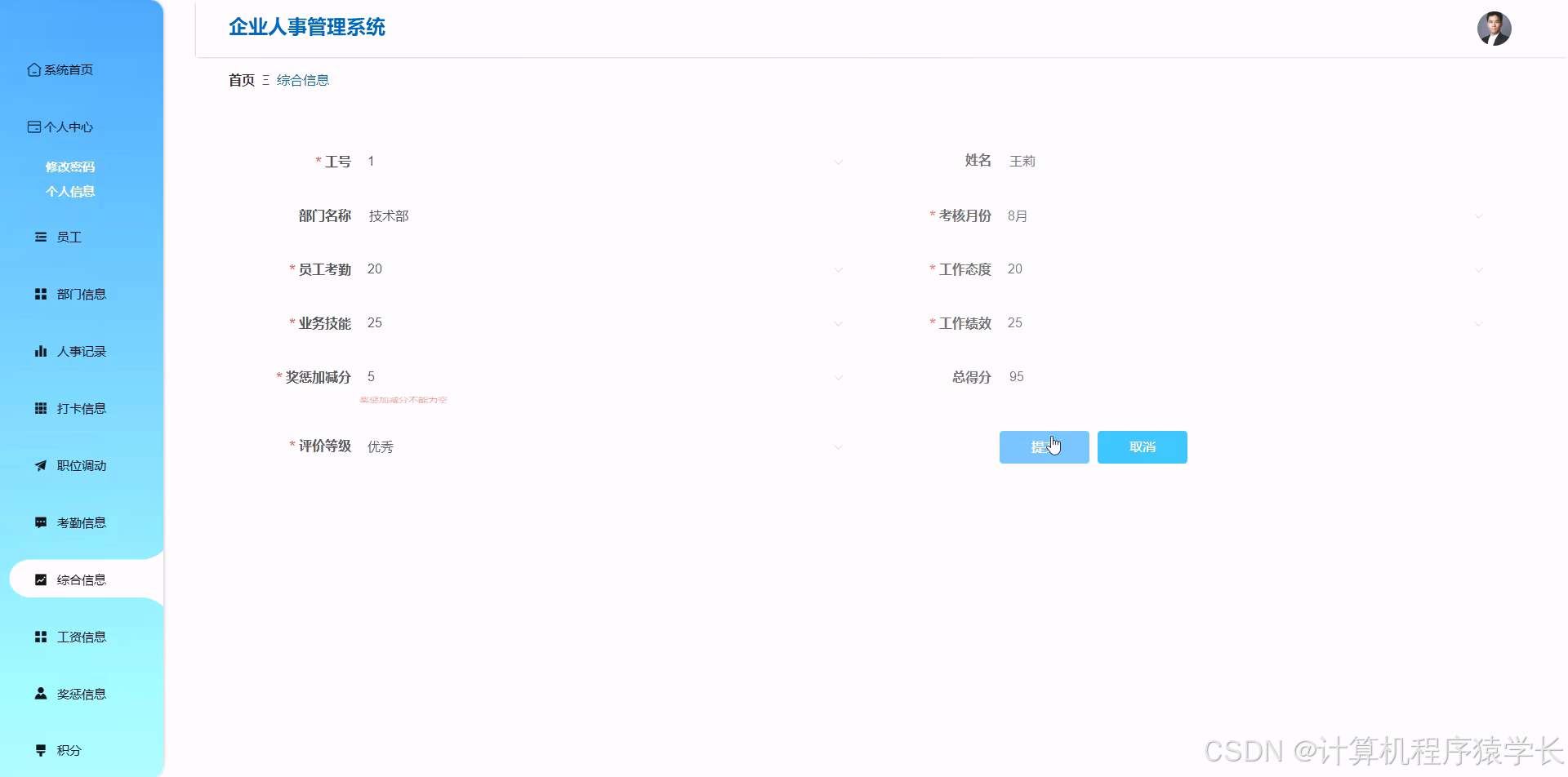Click the 综合信息 chart icon

point(41,579)
